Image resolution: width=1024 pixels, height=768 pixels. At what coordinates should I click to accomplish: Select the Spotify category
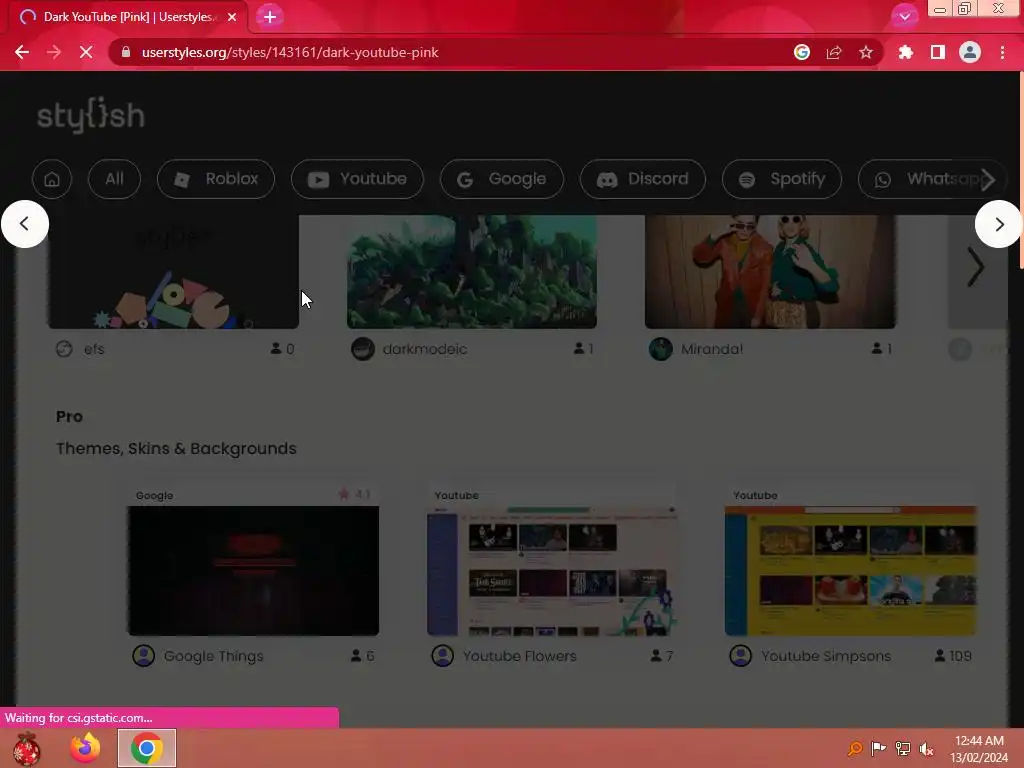point(782,179)
